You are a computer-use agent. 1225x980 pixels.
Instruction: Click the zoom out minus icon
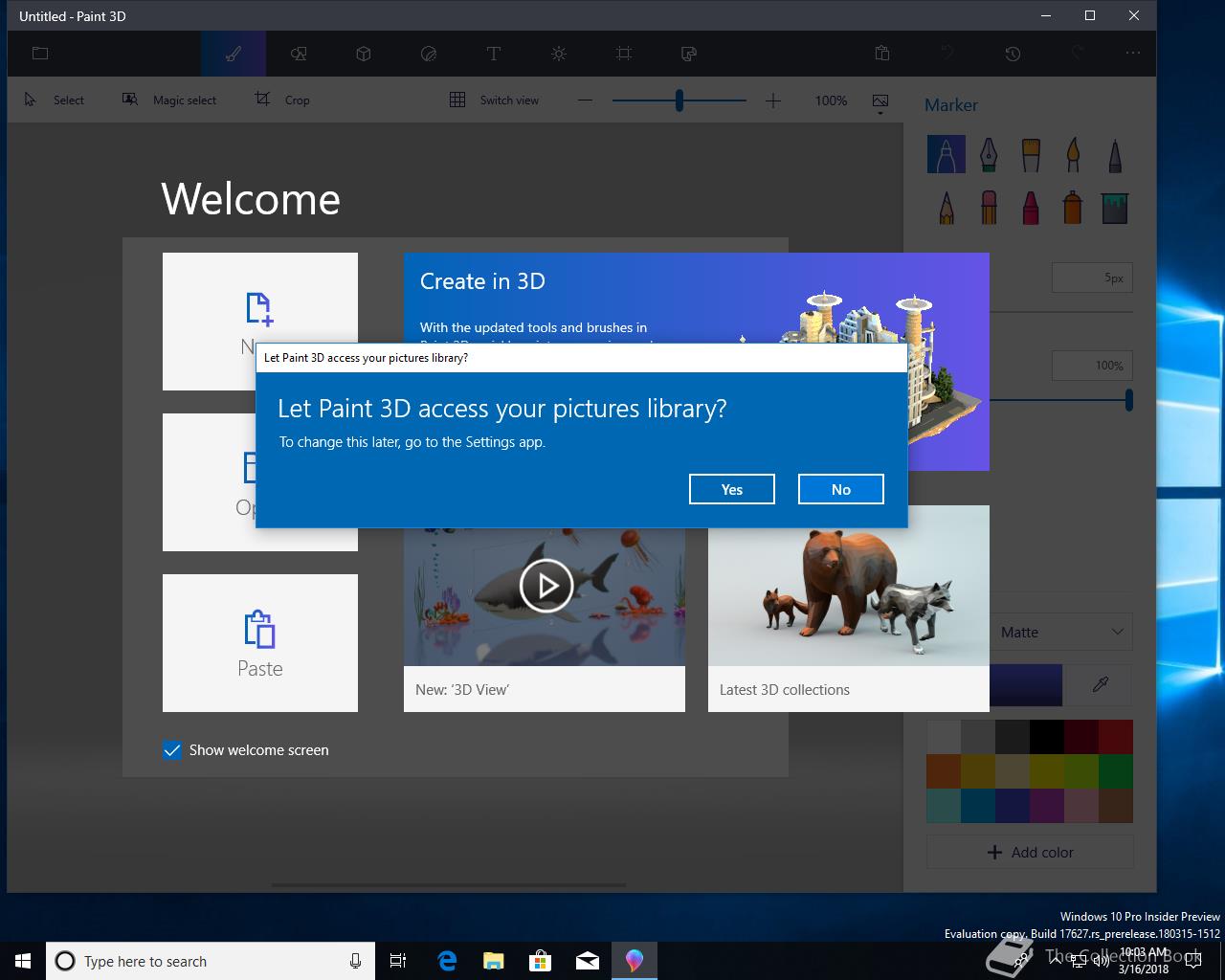[585, 100]
